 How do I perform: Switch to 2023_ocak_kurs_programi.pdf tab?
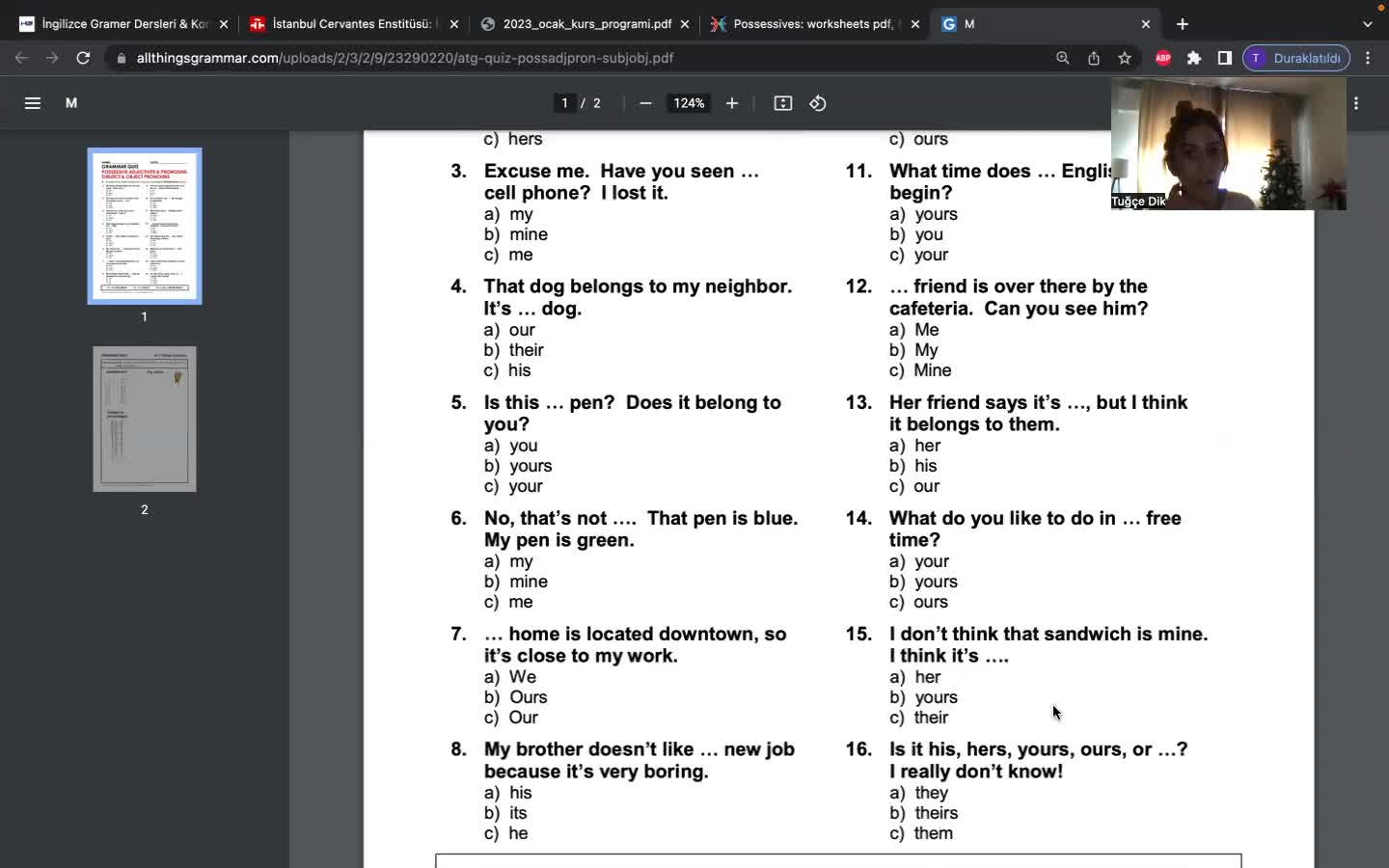pos(584,24)
